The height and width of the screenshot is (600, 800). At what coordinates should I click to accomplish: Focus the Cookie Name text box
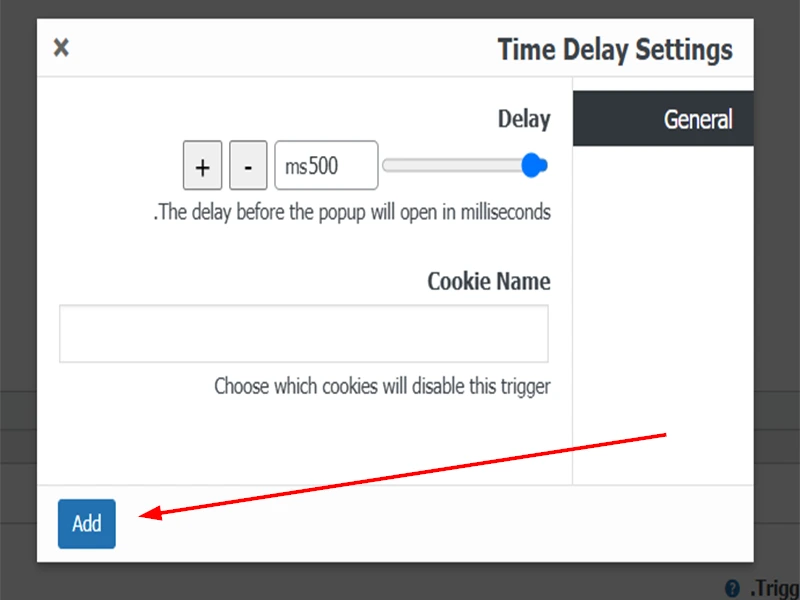(x=303, y=334)
